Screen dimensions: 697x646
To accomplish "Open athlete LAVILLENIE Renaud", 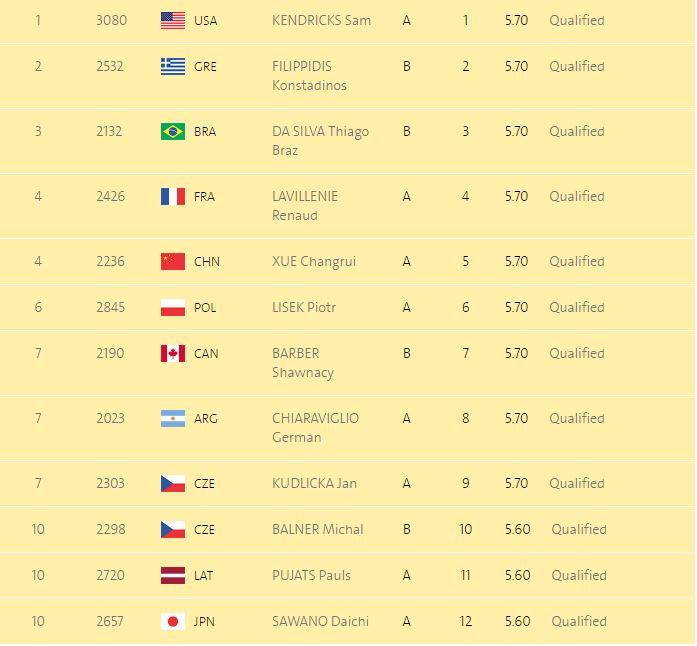I will (x=305, y=205).
